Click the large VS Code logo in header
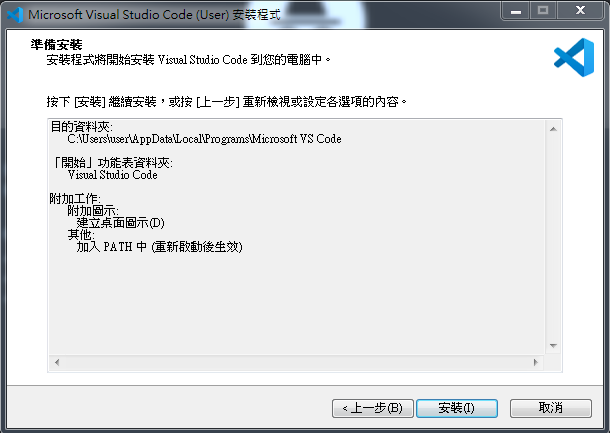610x433 pixels. click(574, 58)
